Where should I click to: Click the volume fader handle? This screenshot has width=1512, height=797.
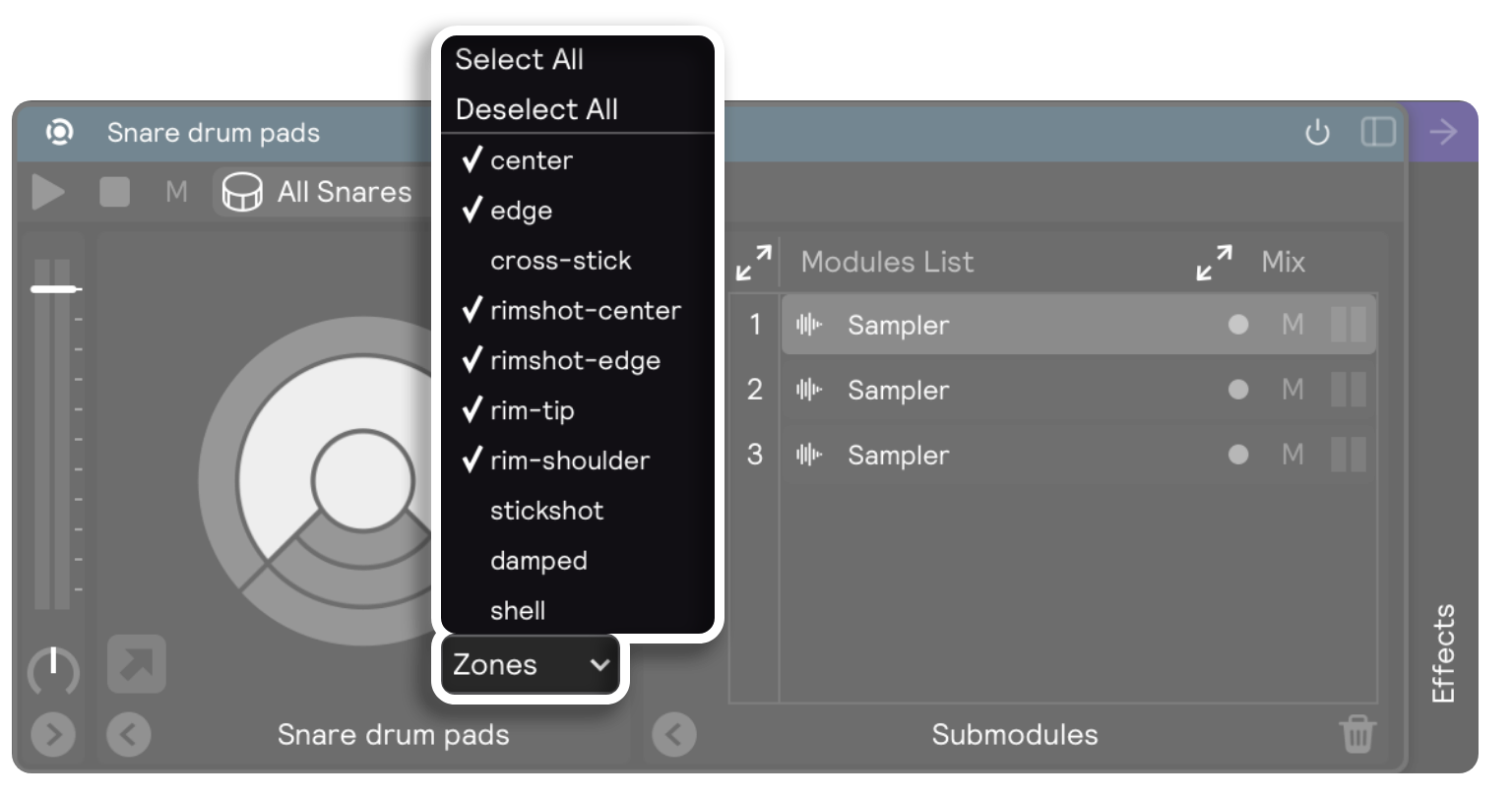tap(55, 289)
